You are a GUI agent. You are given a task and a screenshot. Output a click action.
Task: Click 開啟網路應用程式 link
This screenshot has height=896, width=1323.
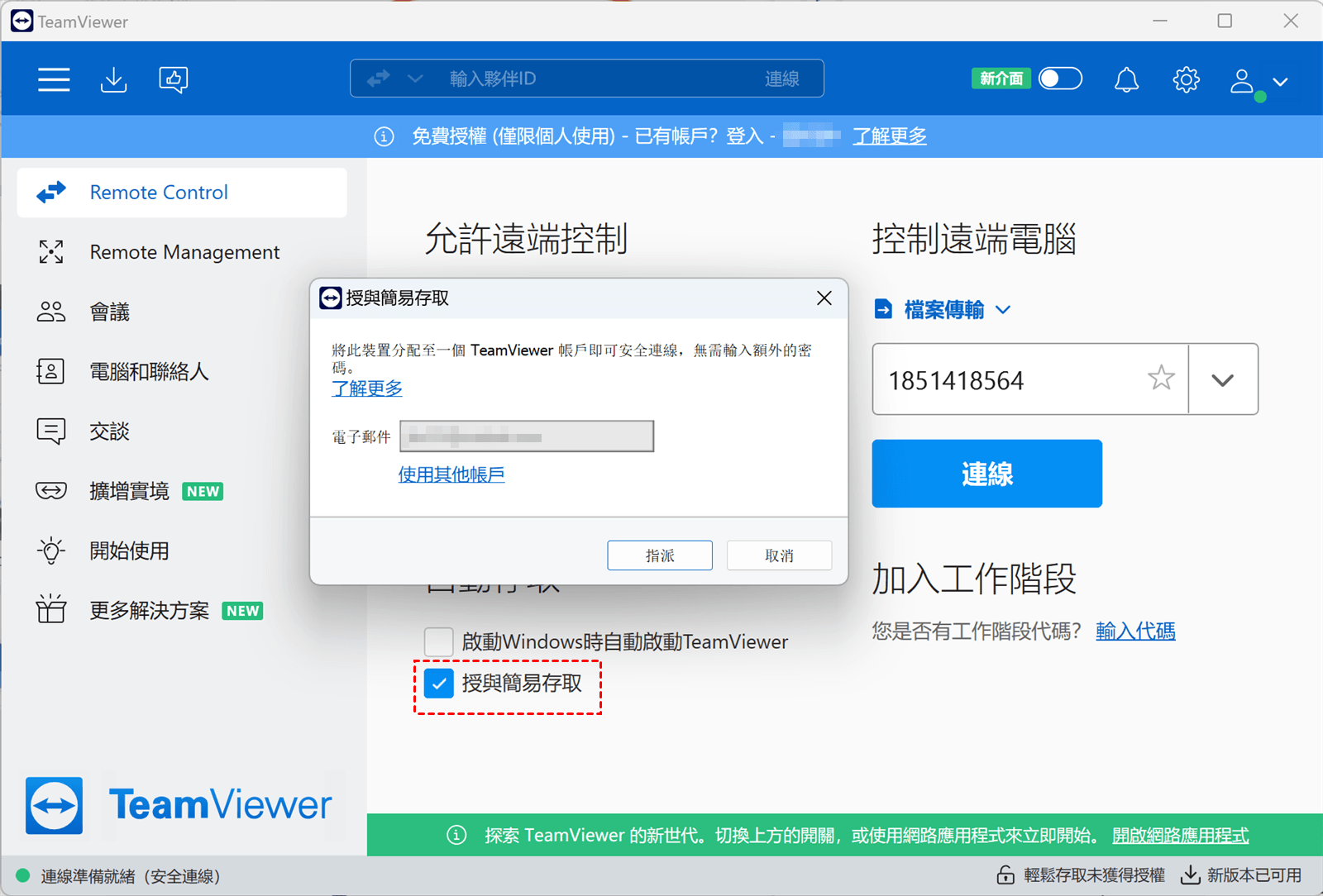(x=1181, y=835)
